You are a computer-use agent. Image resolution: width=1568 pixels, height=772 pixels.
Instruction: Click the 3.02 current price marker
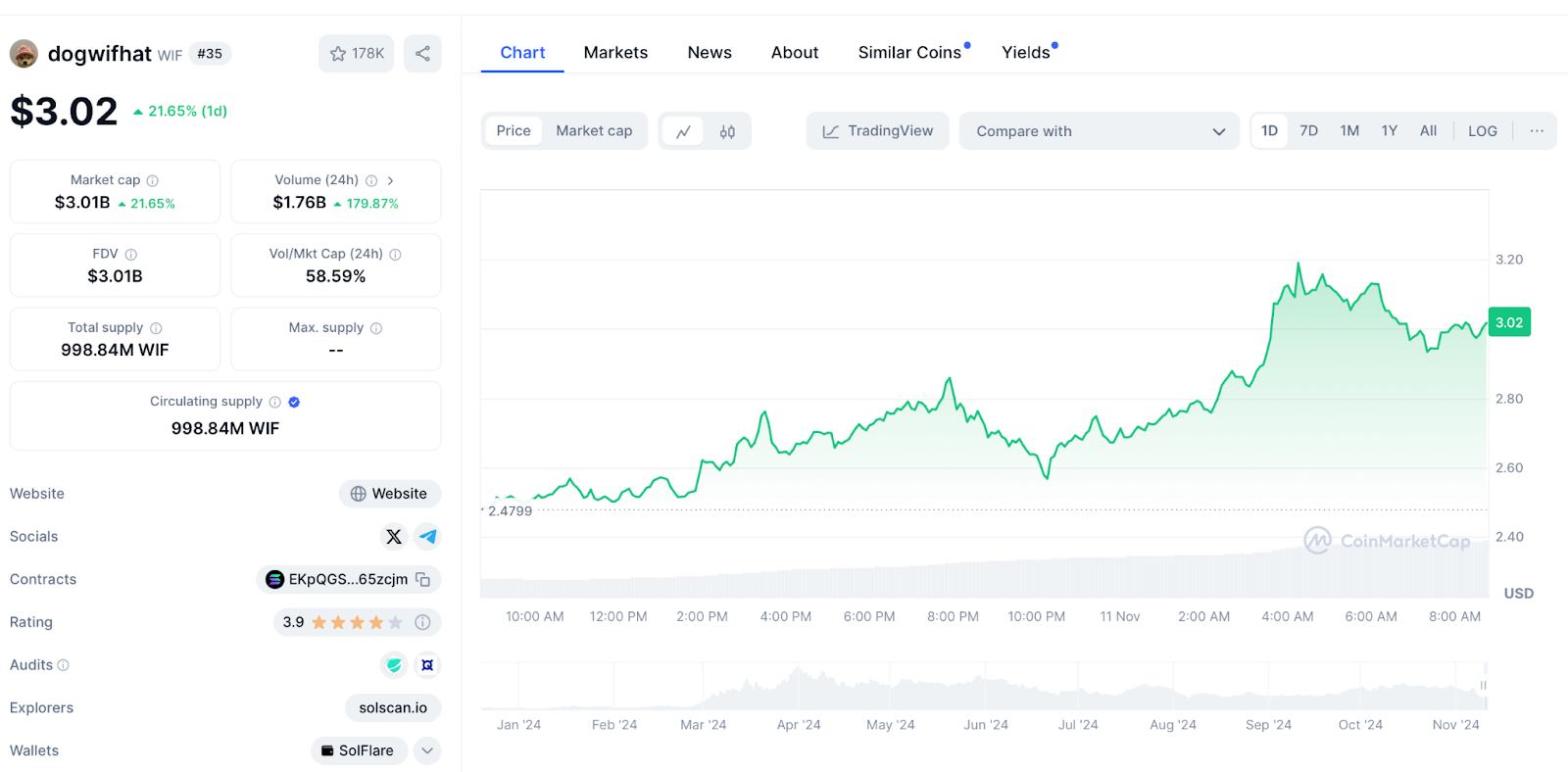(x=1509, y=322)
